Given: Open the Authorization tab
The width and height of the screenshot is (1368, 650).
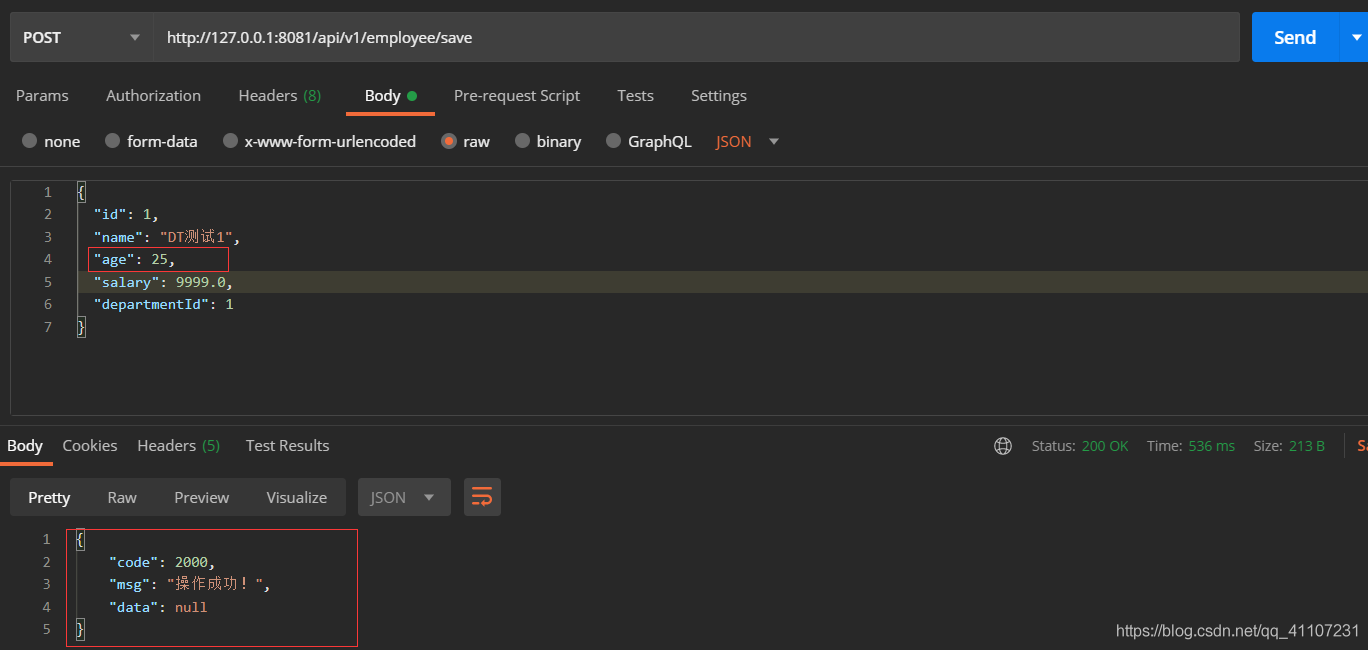Looking at the screenshot, I should point(153,96).
